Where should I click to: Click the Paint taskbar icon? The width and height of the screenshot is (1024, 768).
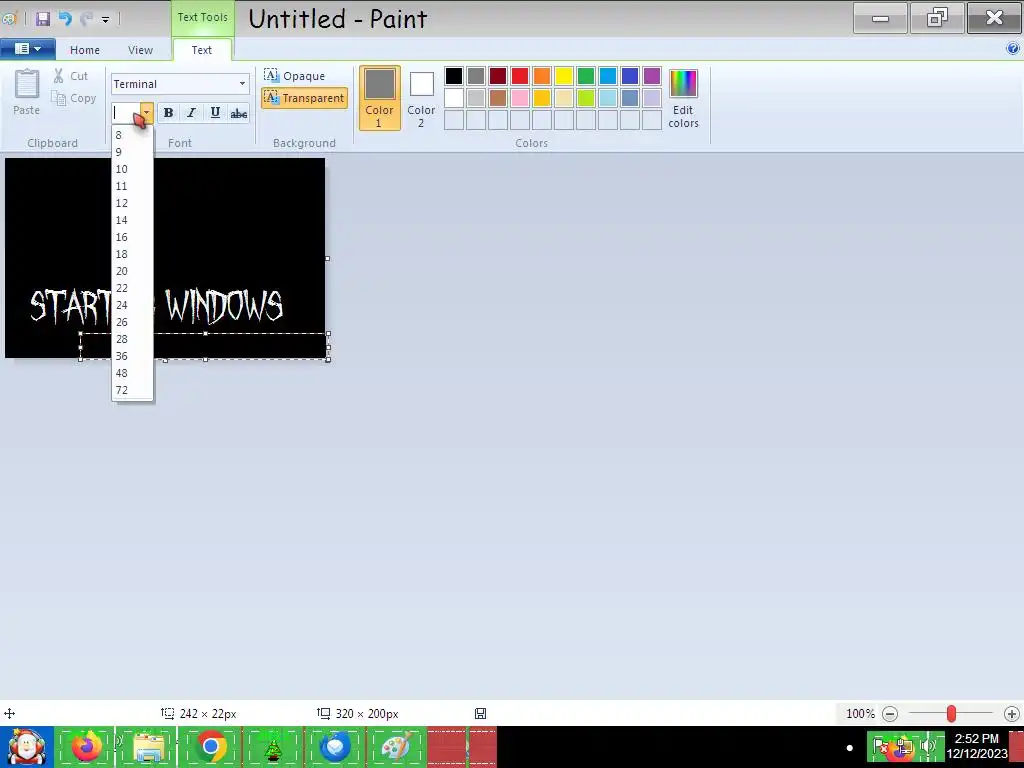397,746
